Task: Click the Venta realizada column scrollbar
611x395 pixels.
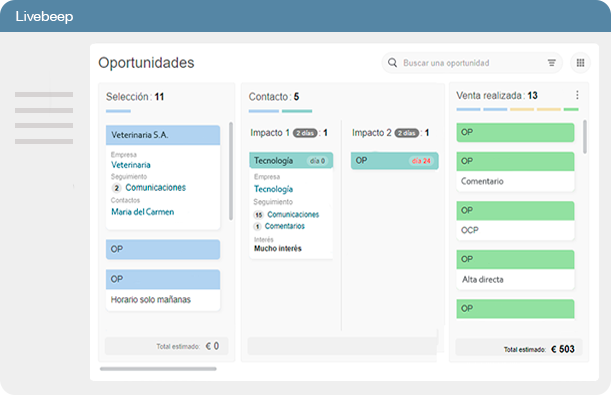Action: tap(585, 137)
